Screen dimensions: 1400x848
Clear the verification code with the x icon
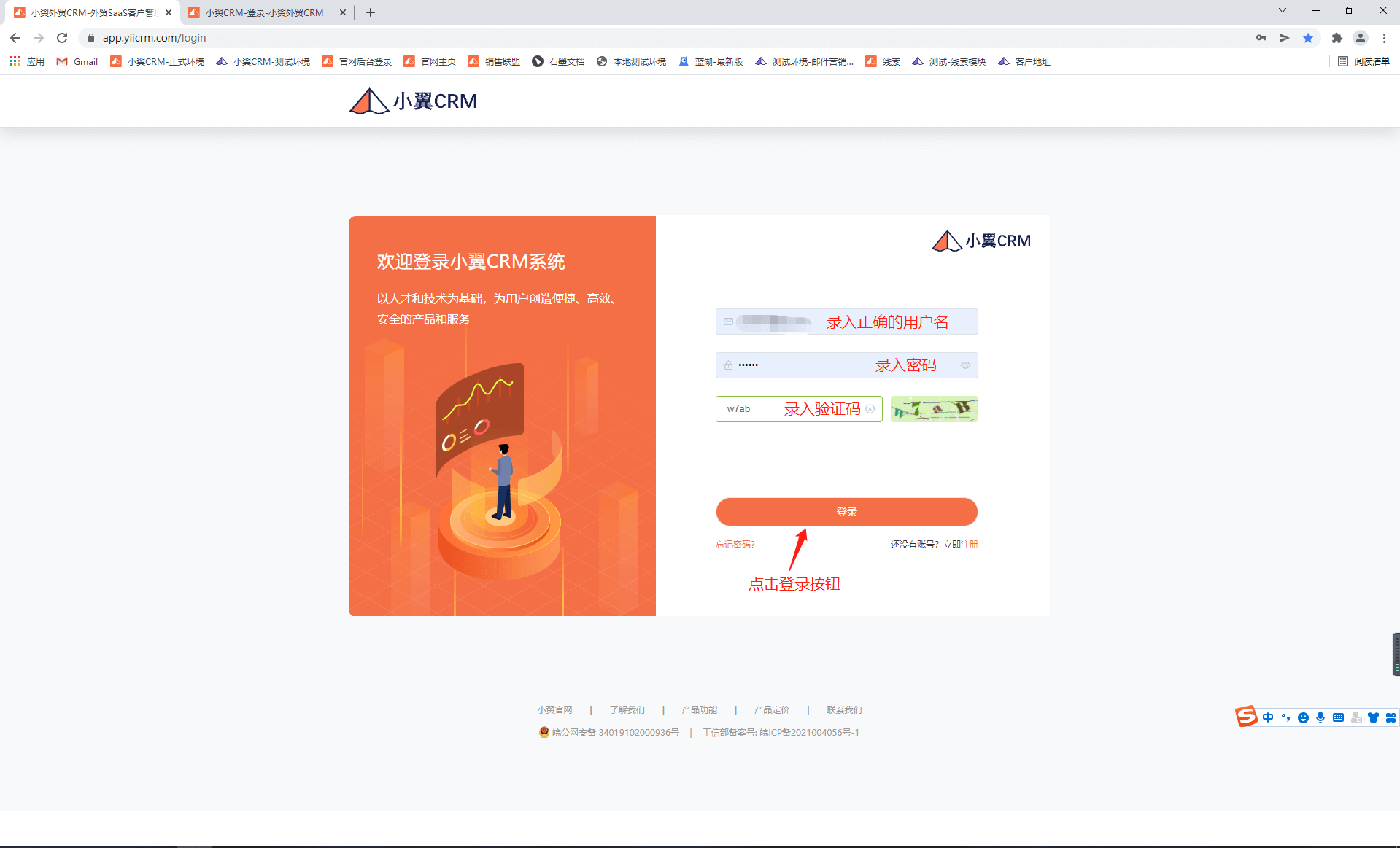(870, 409)
